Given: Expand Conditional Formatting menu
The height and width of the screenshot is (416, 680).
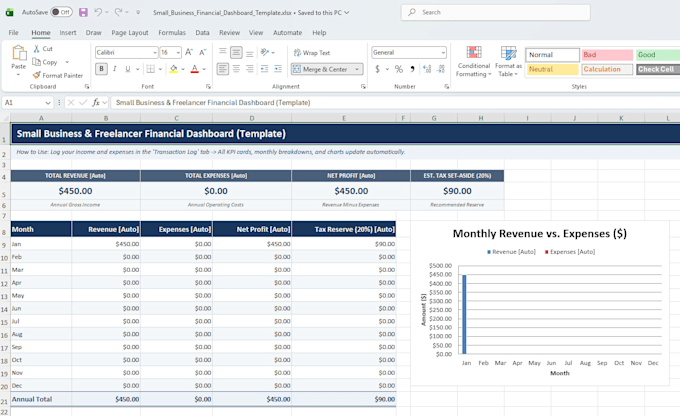Looking at the screenshot, I should [474, 62].
